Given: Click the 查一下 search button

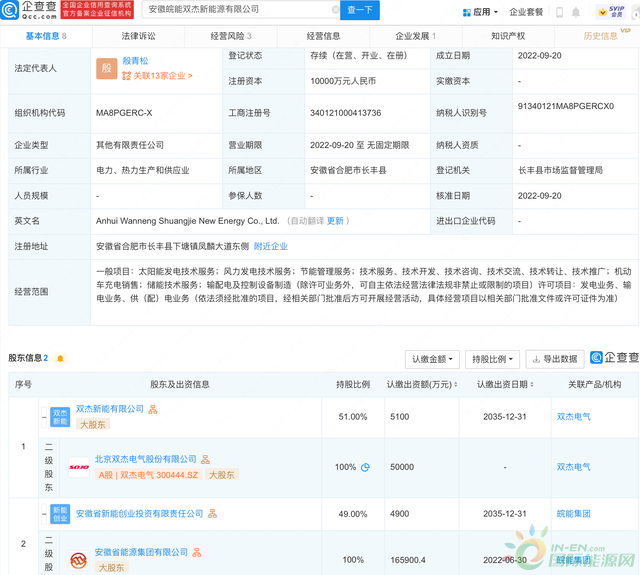Looking at the screenshot, I should click(360, 10).
